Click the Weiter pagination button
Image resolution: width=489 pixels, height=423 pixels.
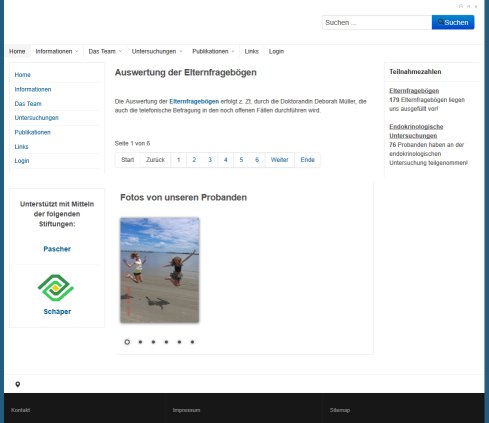pyautogui.click(x=280, y=160)
